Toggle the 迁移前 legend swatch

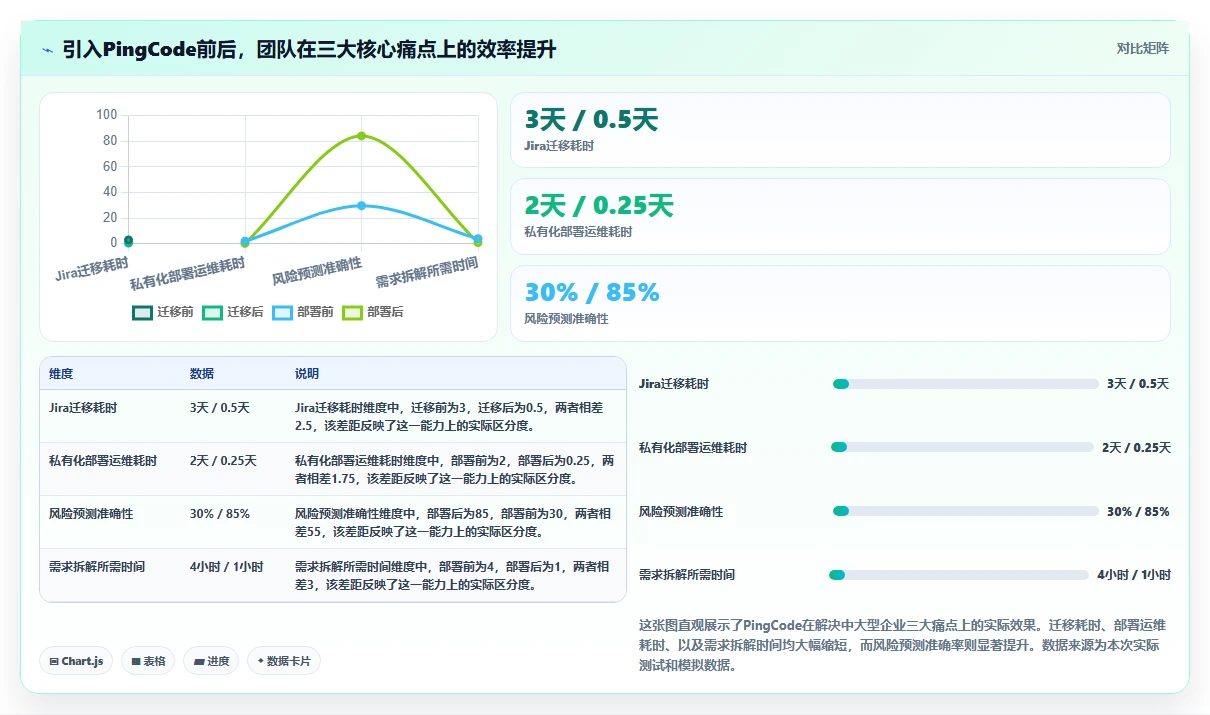143,312
